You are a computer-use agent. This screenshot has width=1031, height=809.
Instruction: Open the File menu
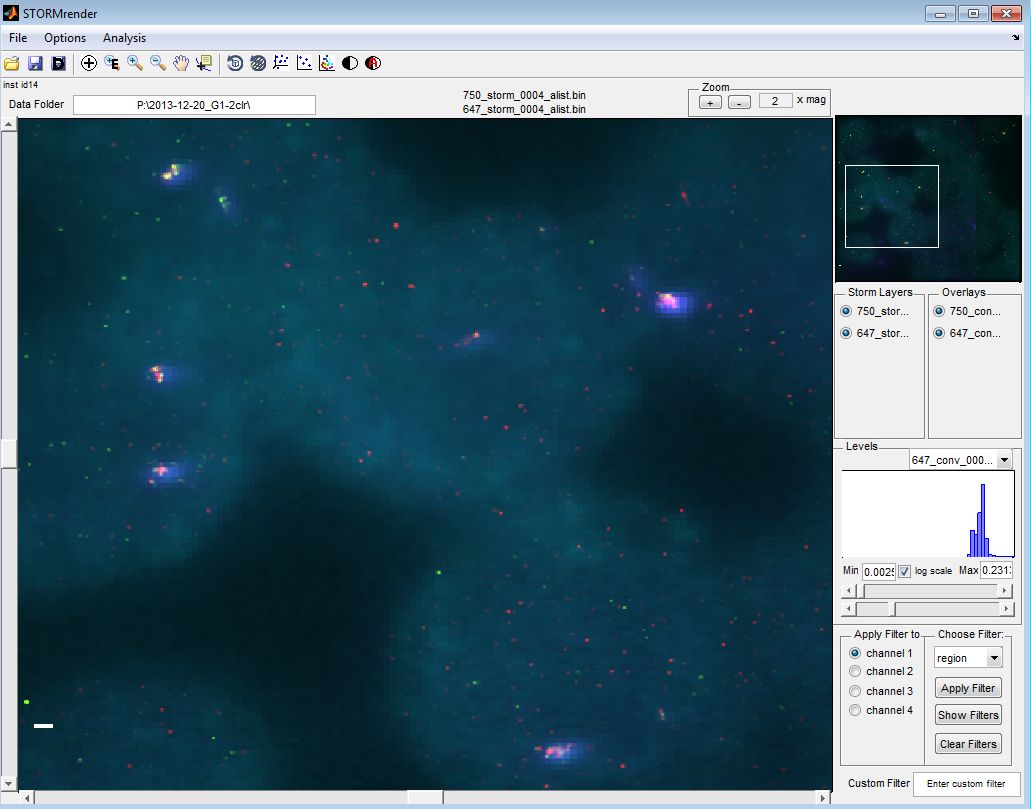pos(18,38)
